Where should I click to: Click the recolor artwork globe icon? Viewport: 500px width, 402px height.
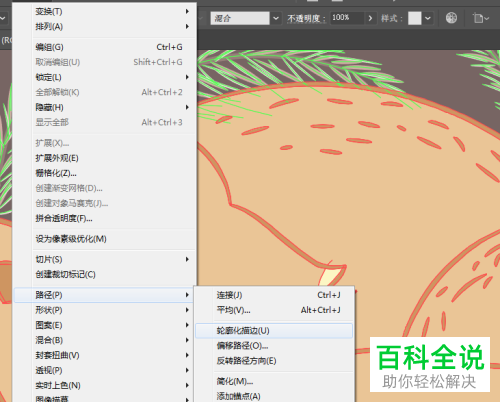[x=451, y=18]
